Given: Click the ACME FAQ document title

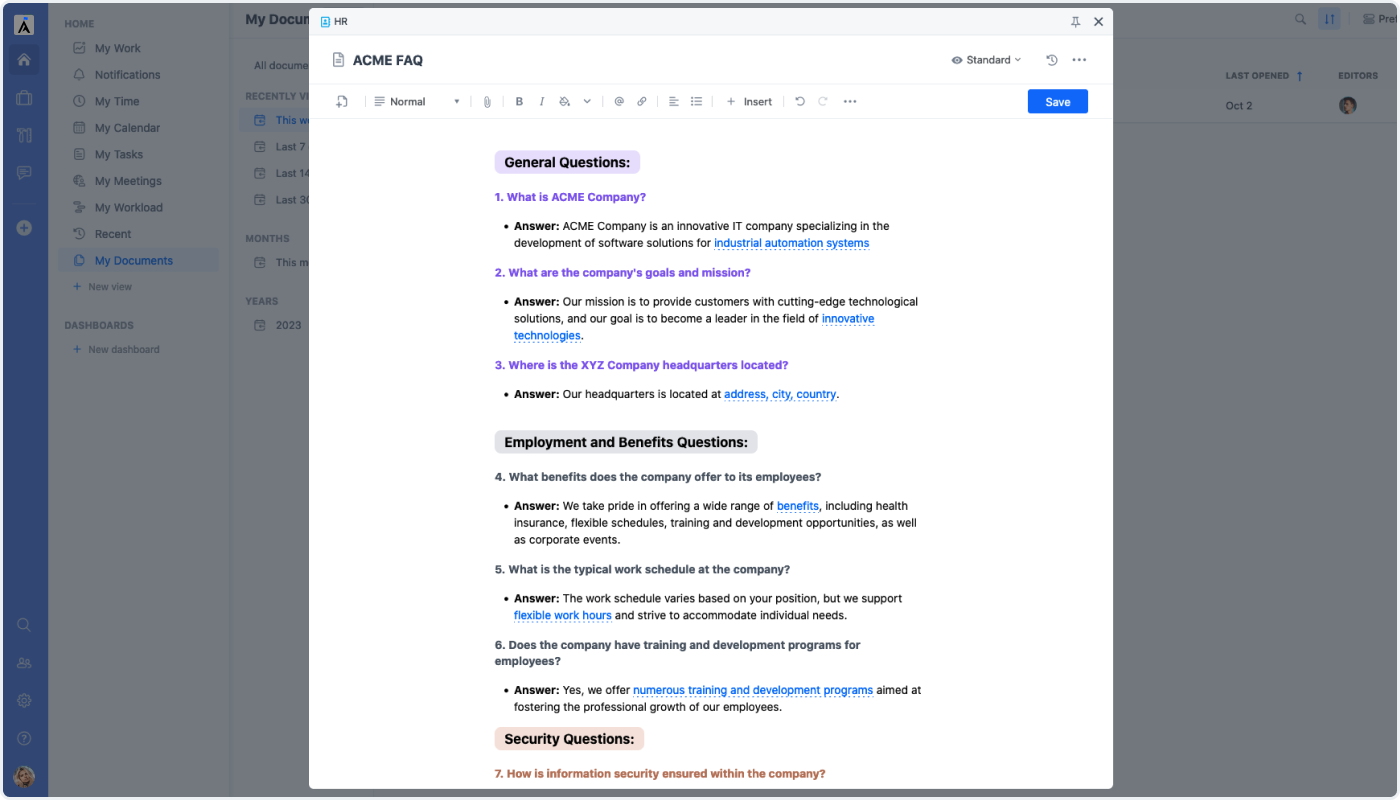Looking at the screenshot, I should 388,60.
